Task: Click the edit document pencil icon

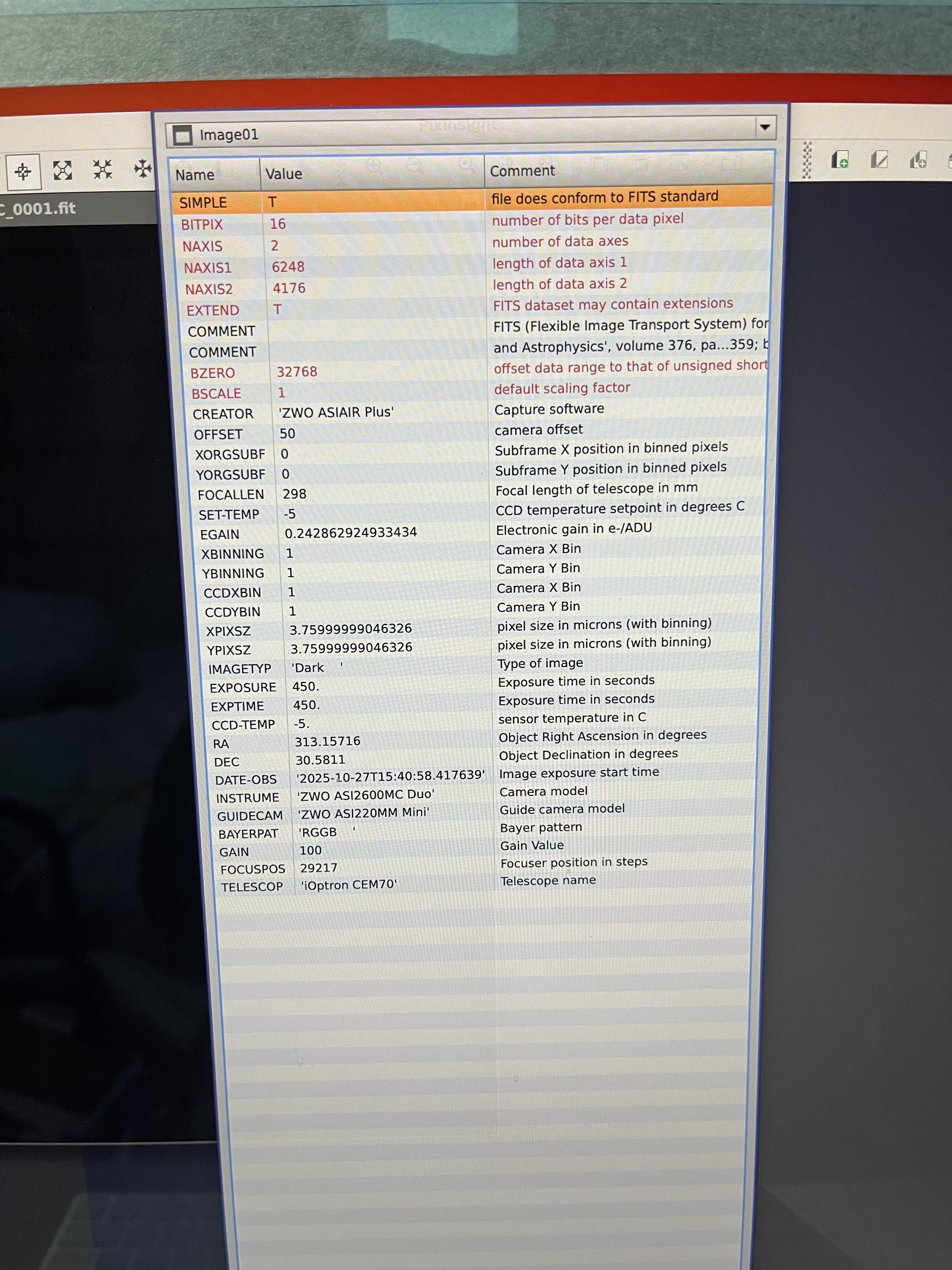Action: click(x=879, y=160)
